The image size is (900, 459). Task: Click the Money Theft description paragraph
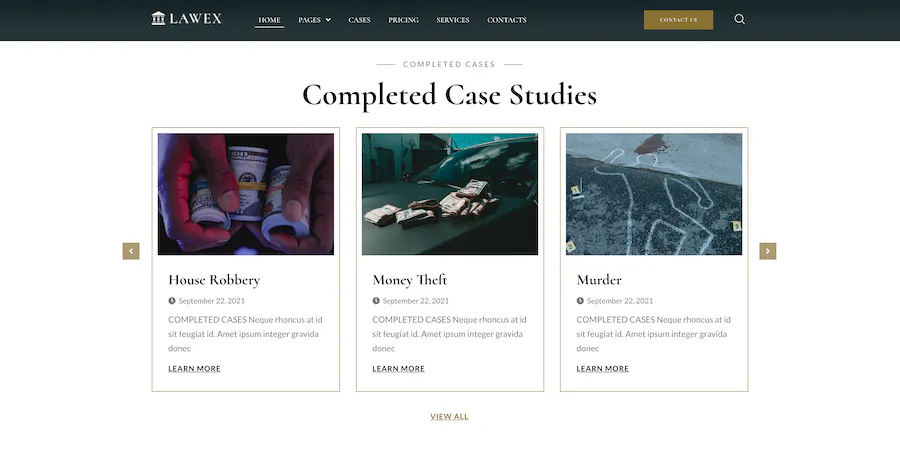click(449, 334)
